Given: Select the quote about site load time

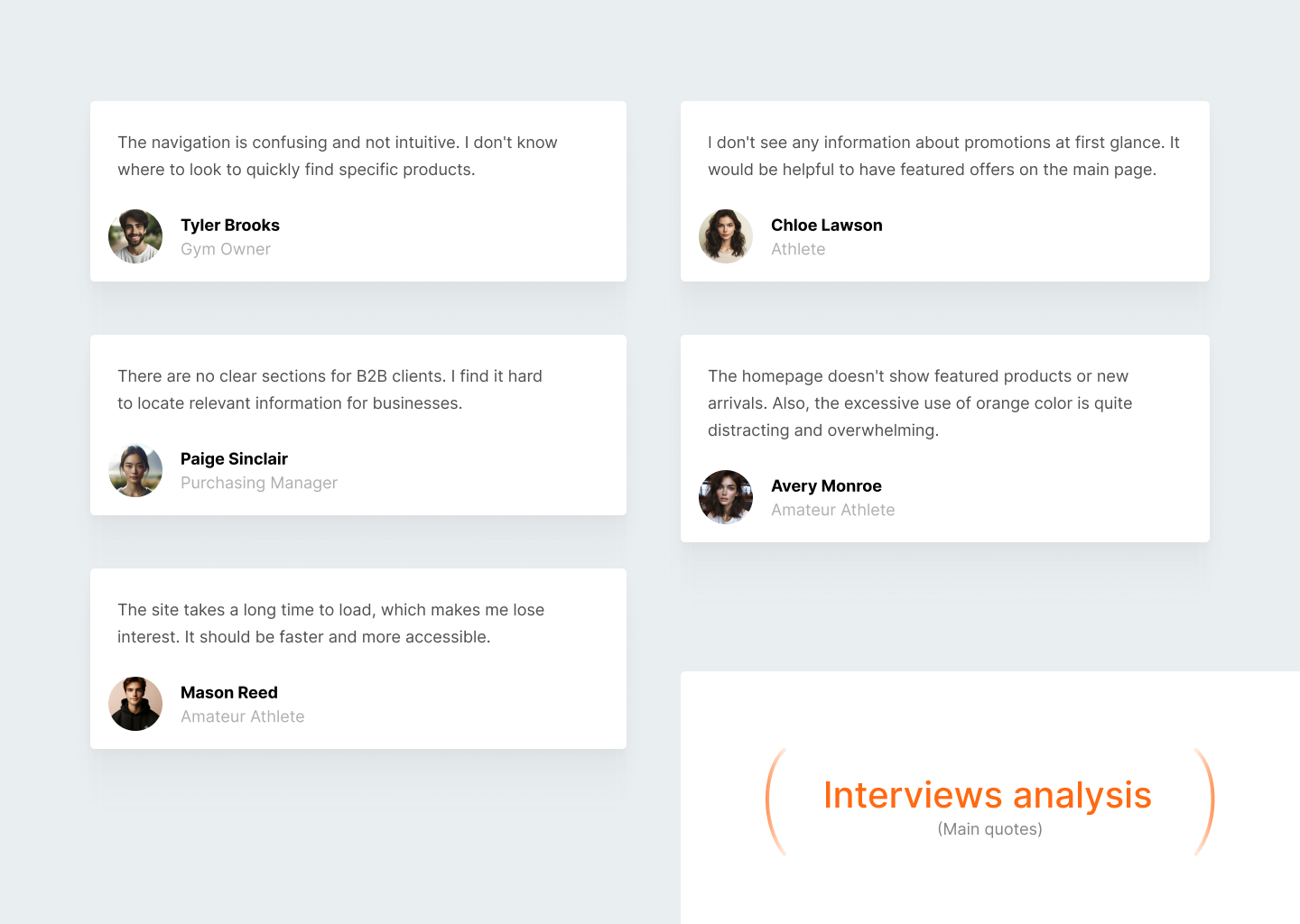Looking at the screenshot, I should point(330,624).
